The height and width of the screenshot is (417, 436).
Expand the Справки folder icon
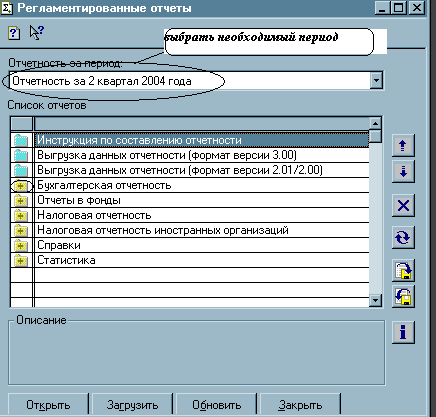point(21,245)
